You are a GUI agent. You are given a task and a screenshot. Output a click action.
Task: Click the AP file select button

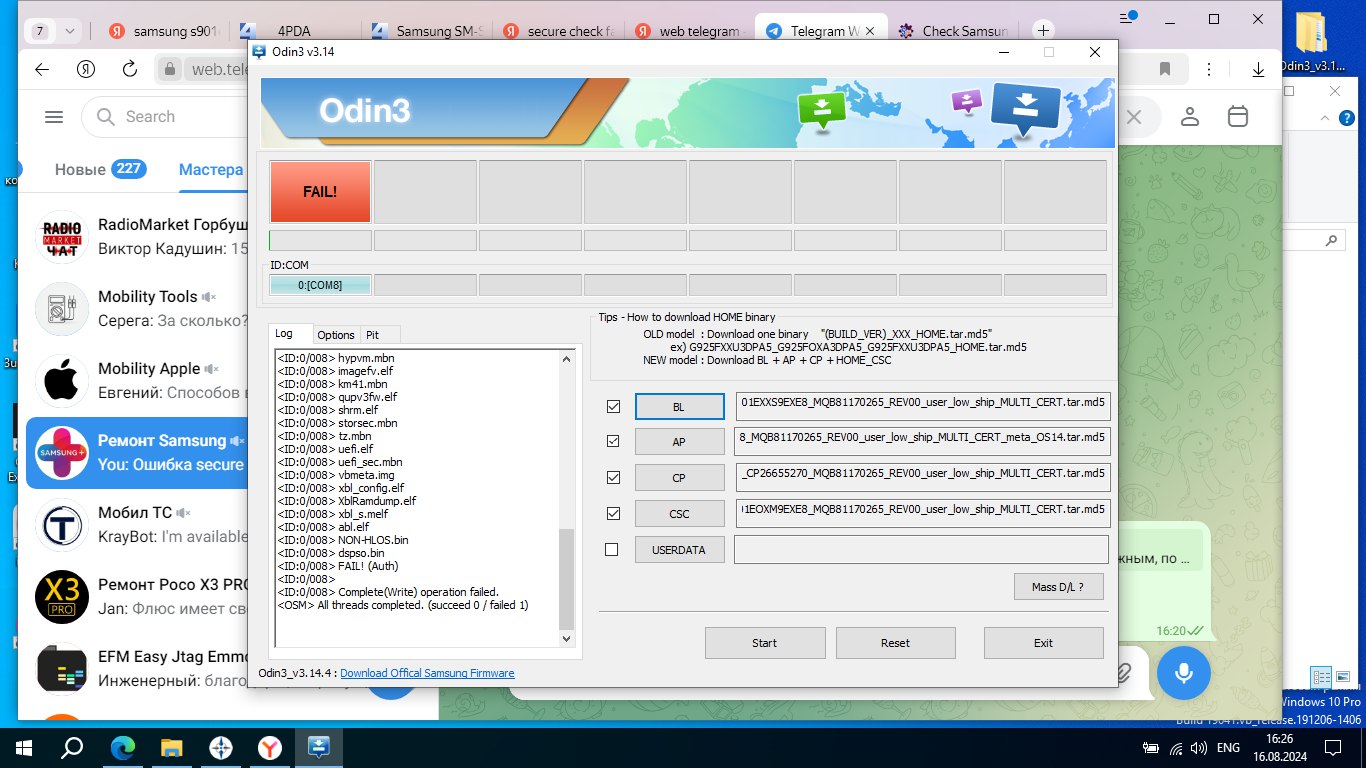679,442
